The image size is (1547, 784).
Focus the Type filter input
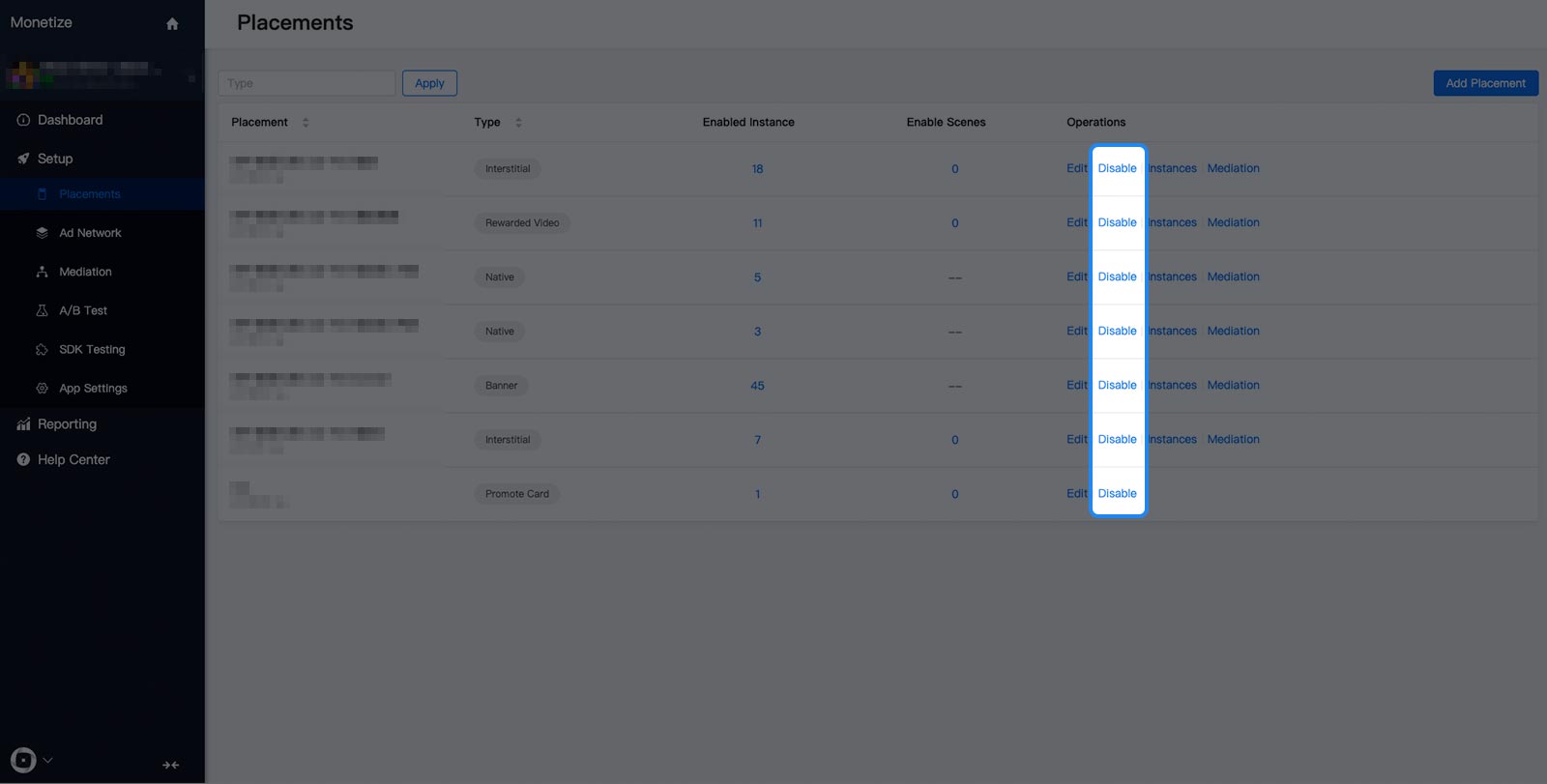pos(306,83)
